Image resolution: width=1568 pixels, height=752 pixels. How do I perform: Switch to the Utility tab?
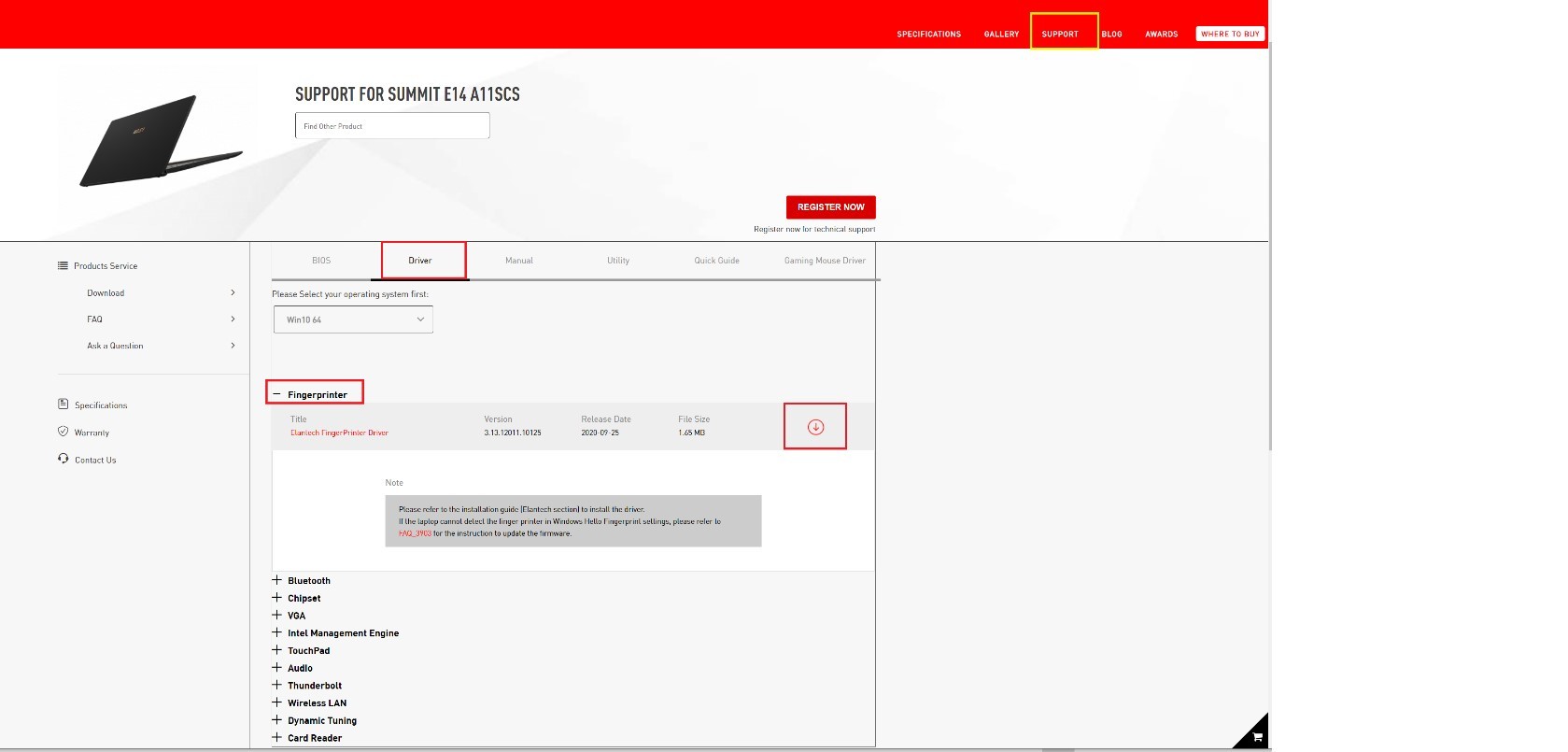[x=618, y=261]
